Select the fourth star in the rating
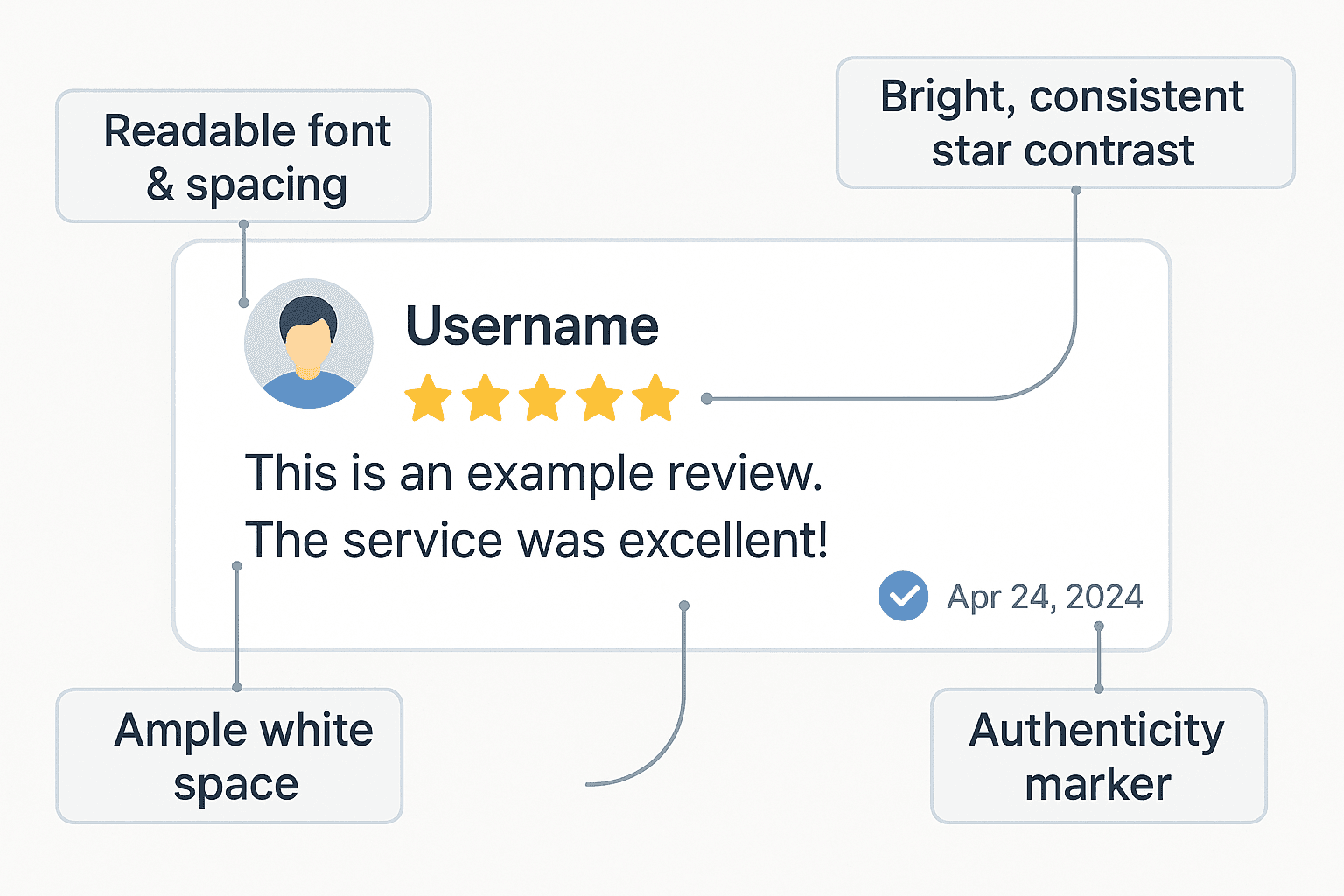The height and width of the screenshot is (896, 1344). point(598,398)
